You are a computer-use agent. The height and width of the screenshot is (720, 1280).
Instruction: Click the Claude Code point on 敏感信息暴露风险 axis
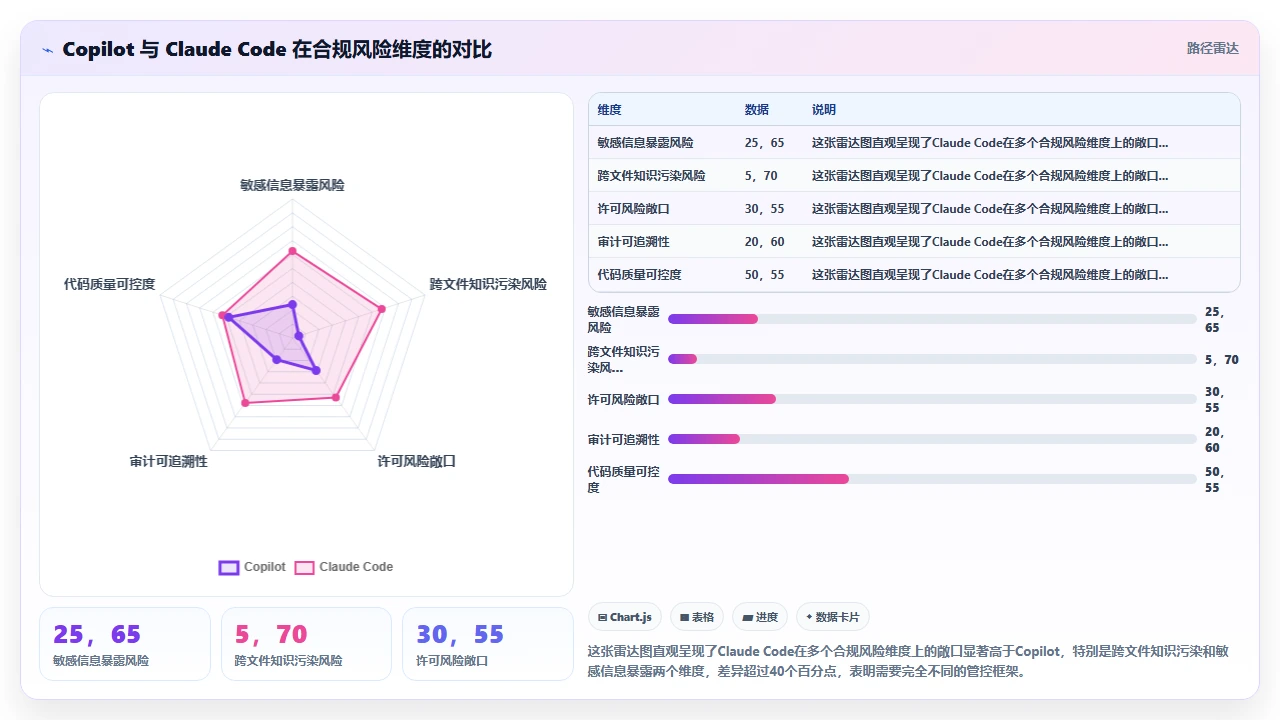[x=292, y=251]
